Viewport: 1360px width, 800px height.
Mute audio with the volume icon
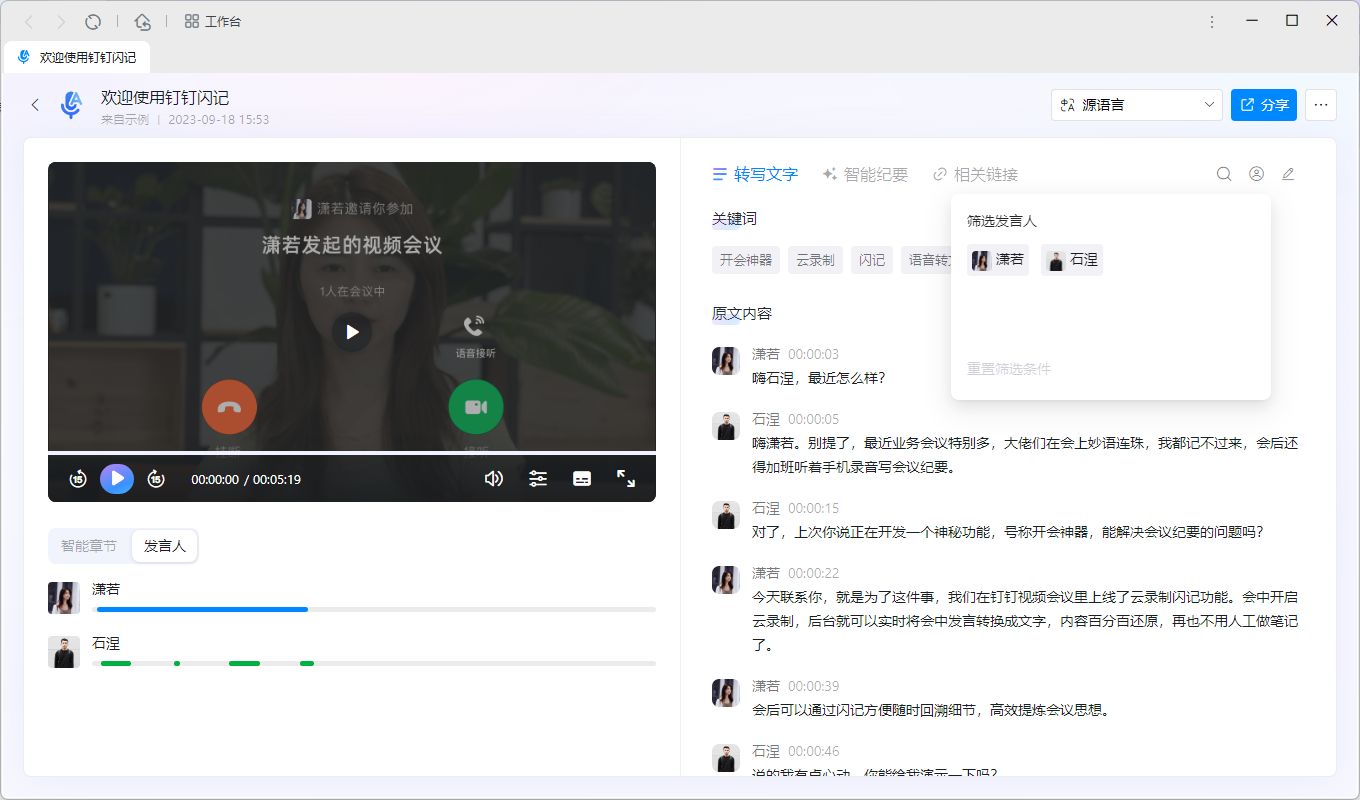[493, 479]
